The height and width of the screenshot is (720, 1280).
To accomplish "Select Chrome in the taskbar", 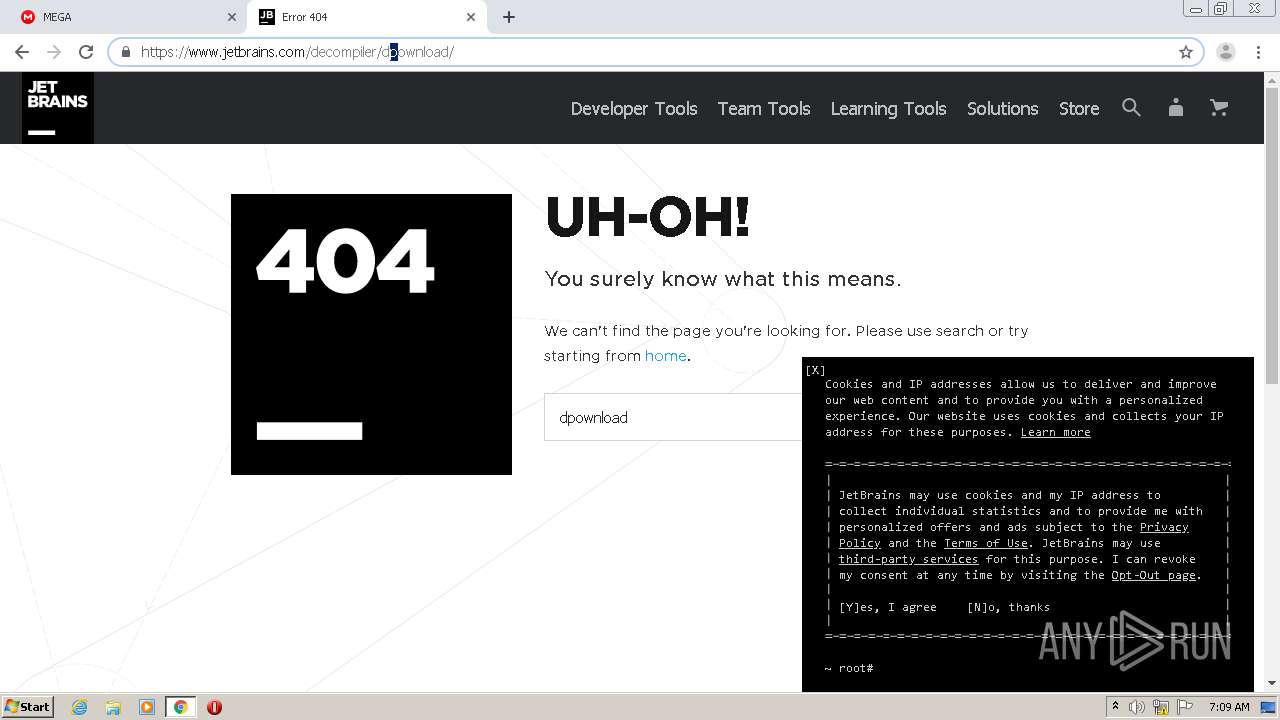I will point(181,707).
